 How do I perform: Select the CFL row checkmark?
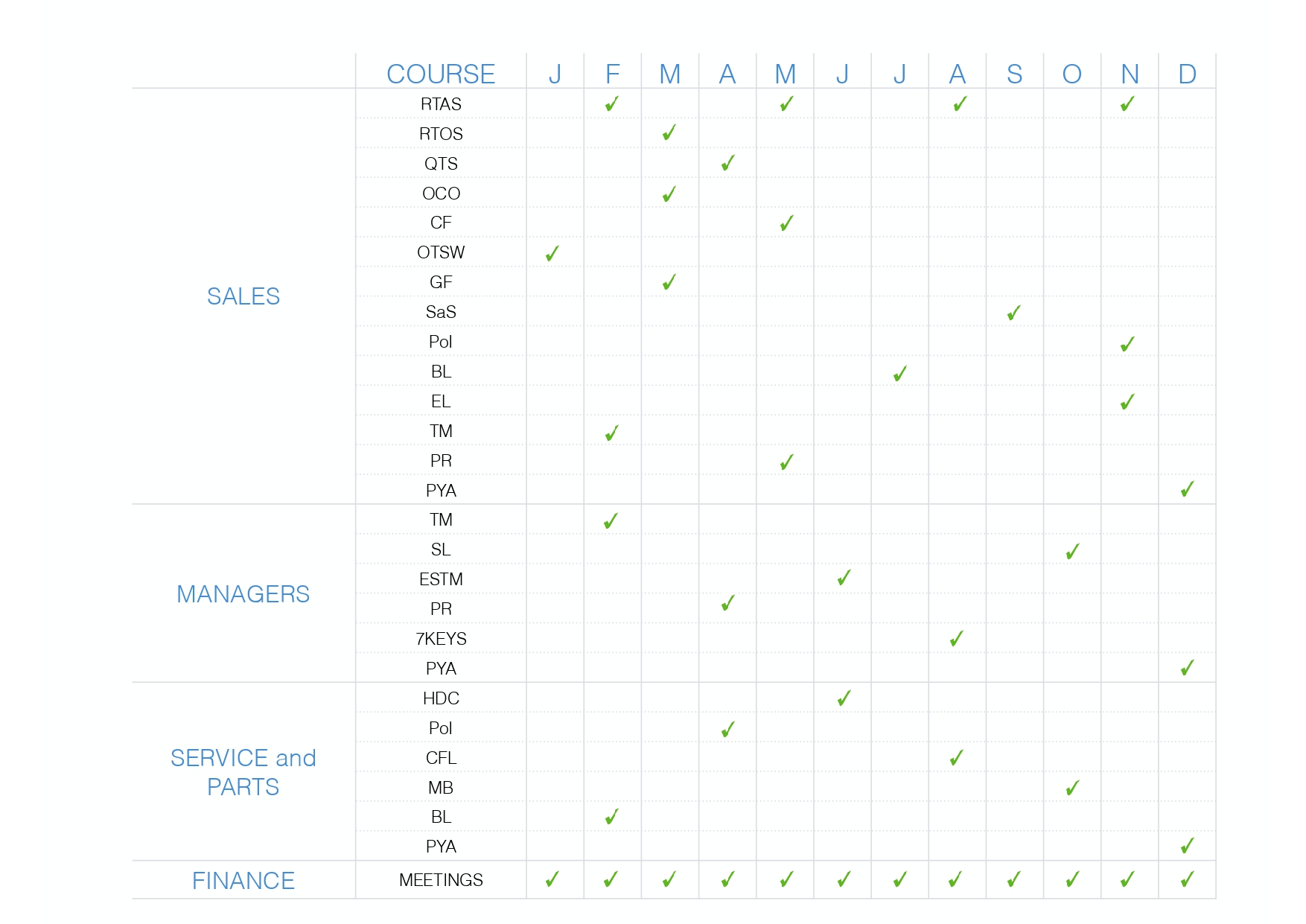click(957, 758)
